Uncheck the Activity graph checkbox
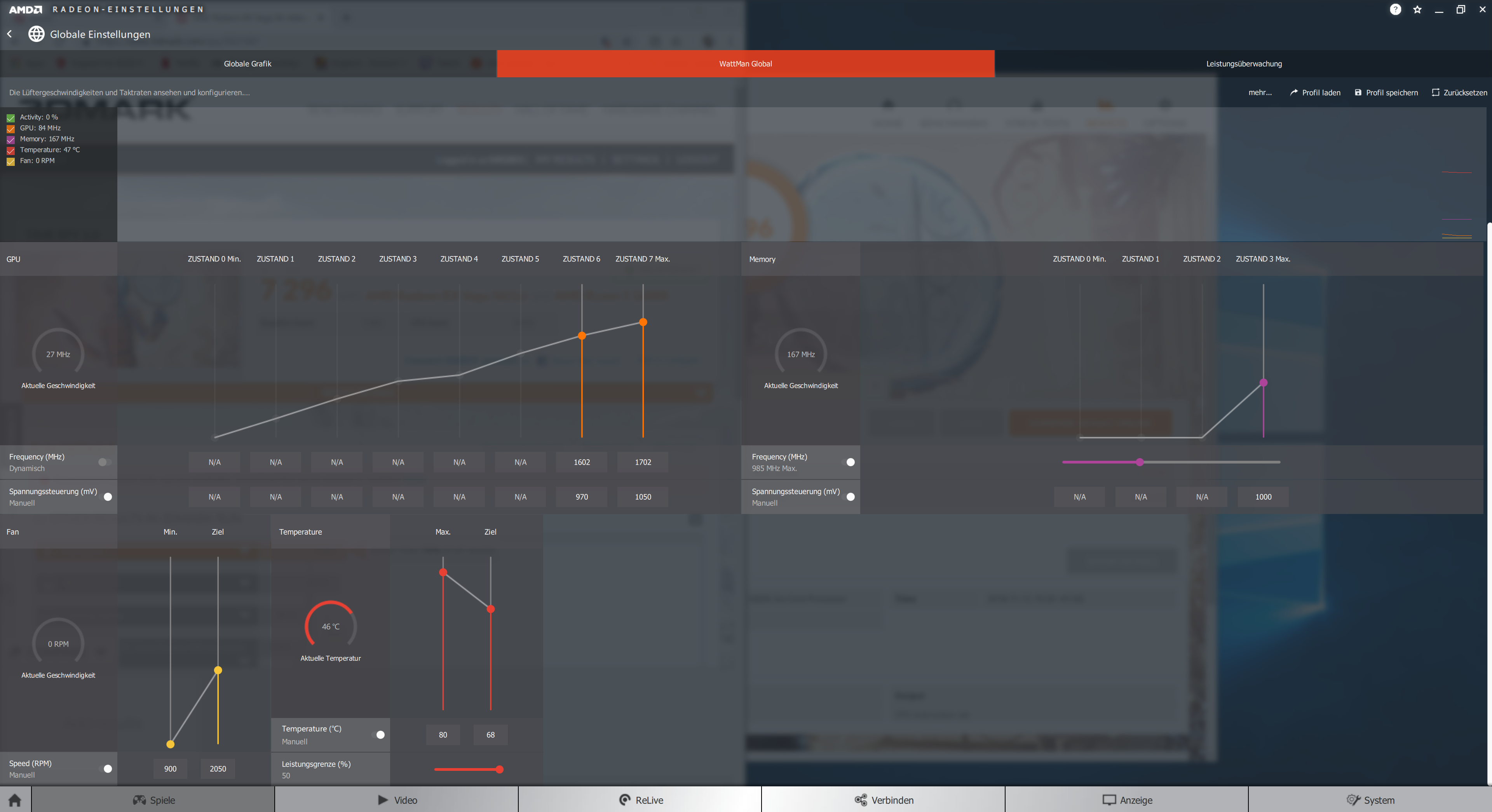 pos(10,118)
